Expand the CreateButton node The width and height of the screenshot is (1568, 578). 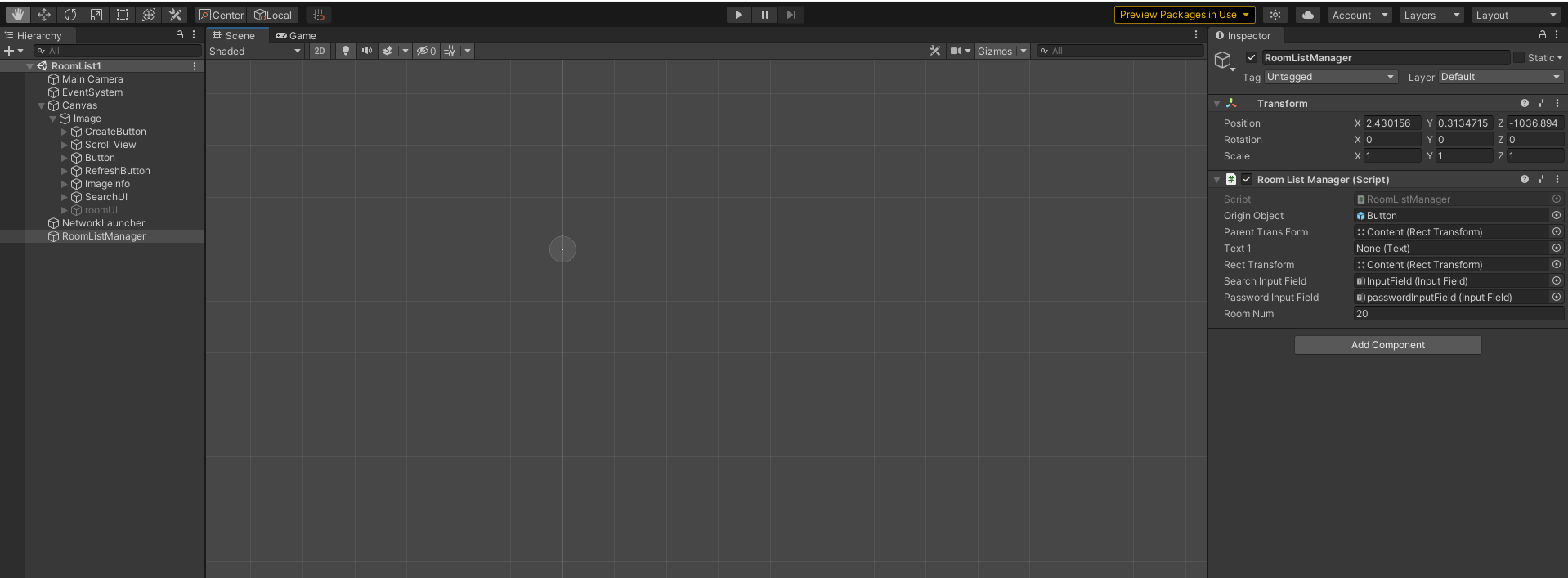pos(65,132)
